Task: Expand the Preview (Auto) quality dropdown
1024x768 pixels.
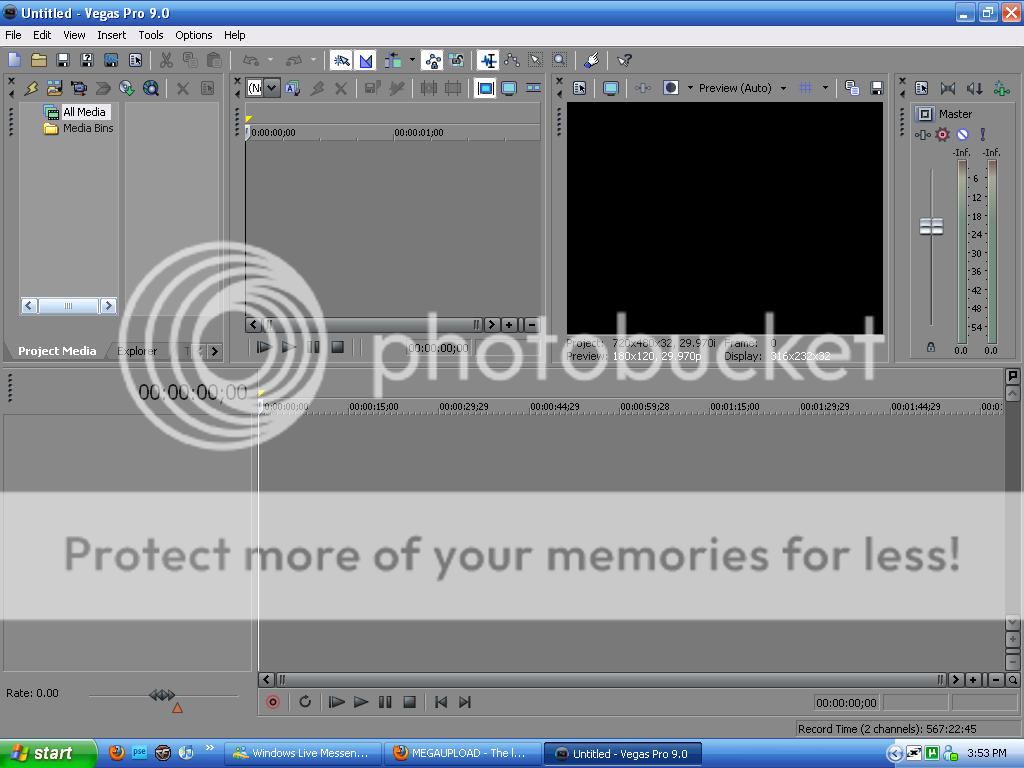Action: pos(783,88)
